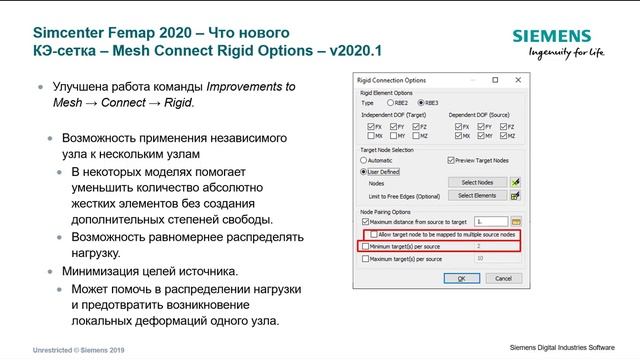Click the Select Elements button
The height and width of the screenshot is (360, 640).
[478, 196]
